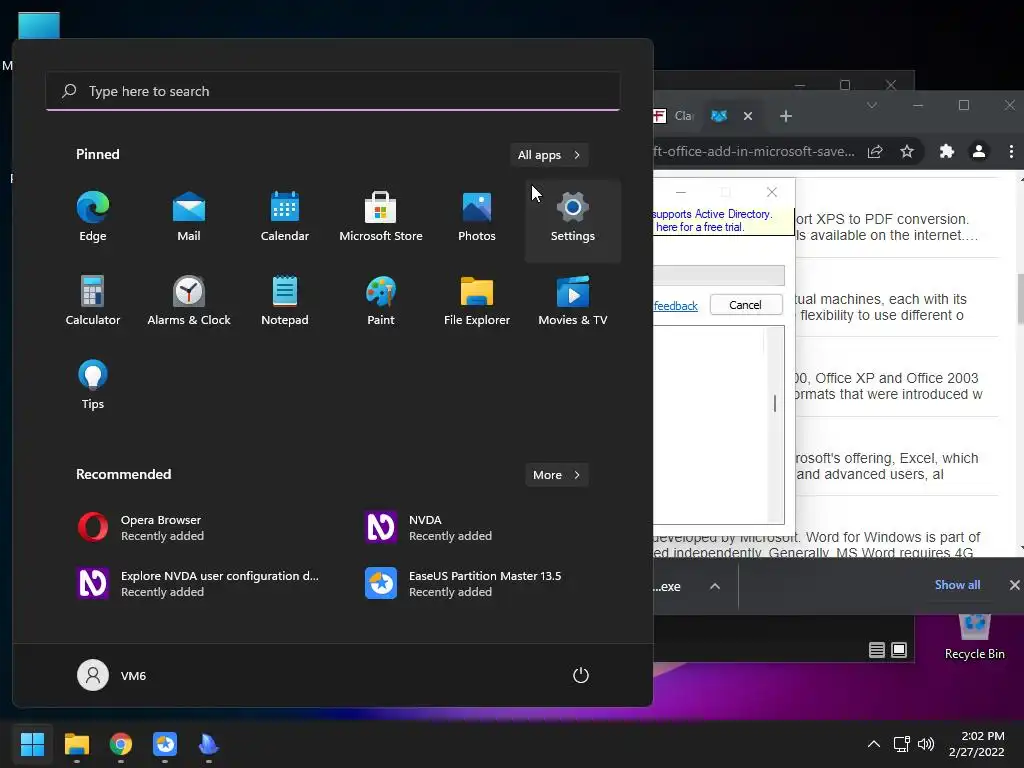Expand the .exe download options chevron
This screenshot has height=768, width=1024.
(715, 586)
